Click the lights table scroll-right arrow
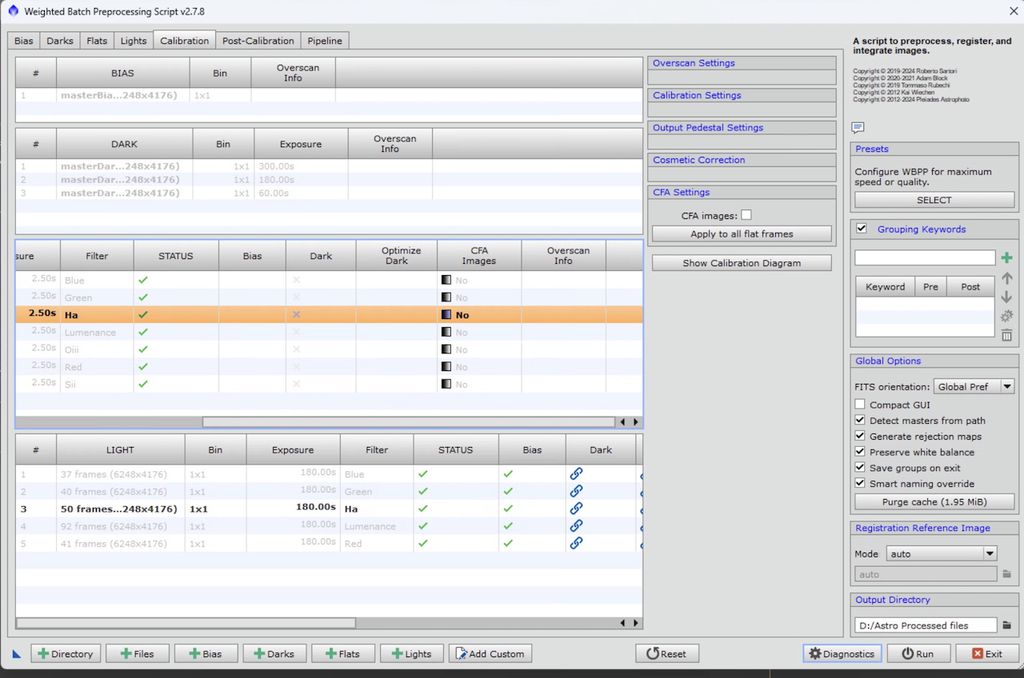The image size is (1024, 678). click(635, 623)
